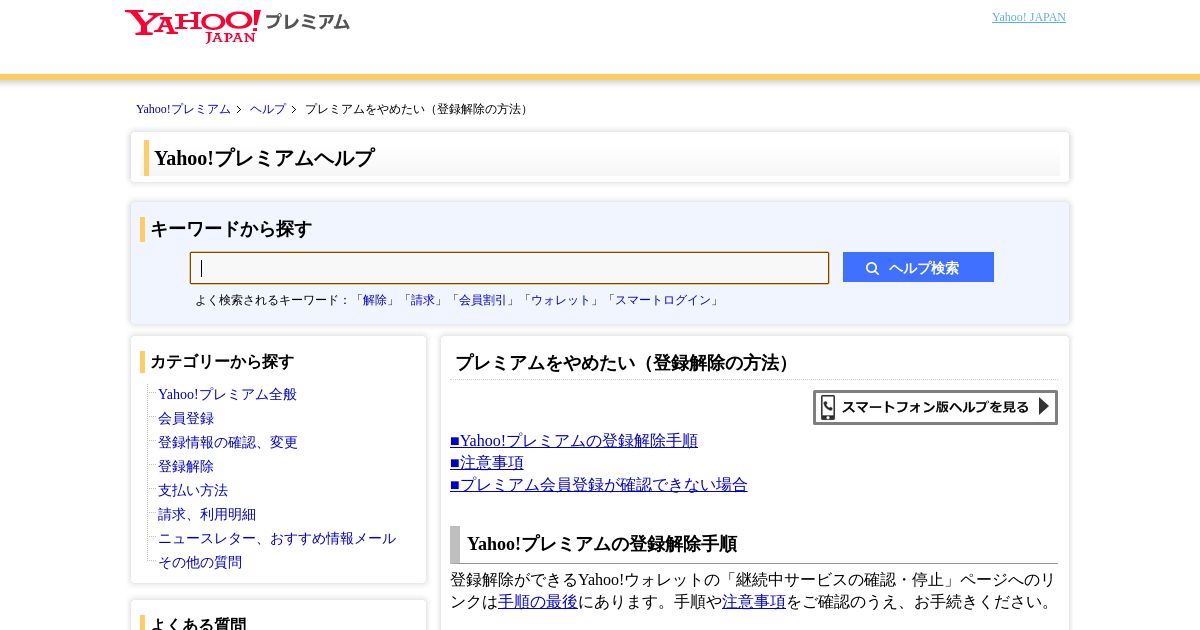The width and height of the screenshot is (1200, 630).
Task: Click the Yahoo!プレミアムヘルプ page heading
Action: [264, 158]
